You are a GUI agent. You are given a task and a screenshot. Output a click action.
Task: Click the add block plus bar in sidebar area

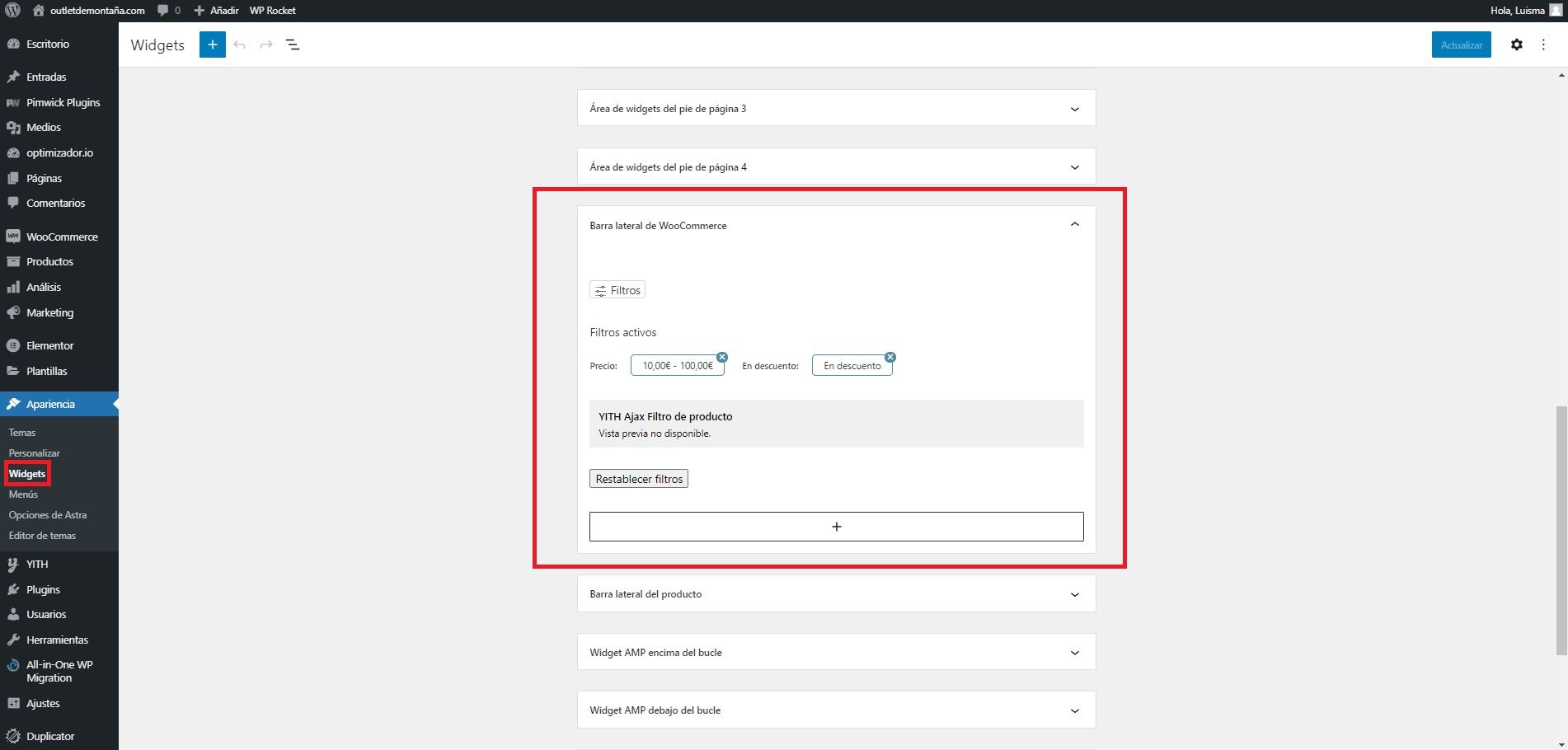836,527
